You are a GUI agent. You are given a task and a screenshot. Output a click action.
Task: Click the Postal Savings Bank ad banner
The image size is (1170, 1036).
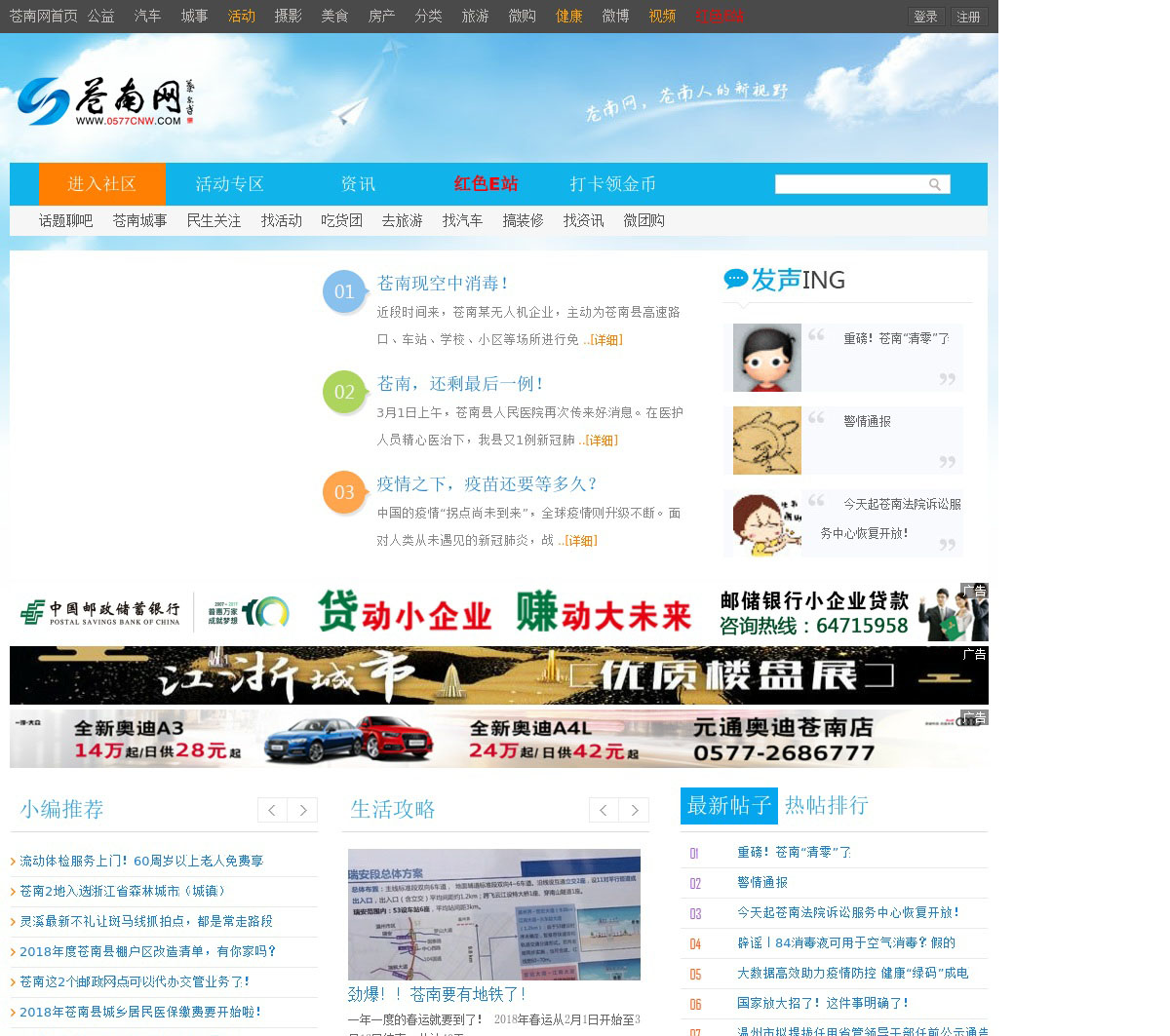(498, 613)
